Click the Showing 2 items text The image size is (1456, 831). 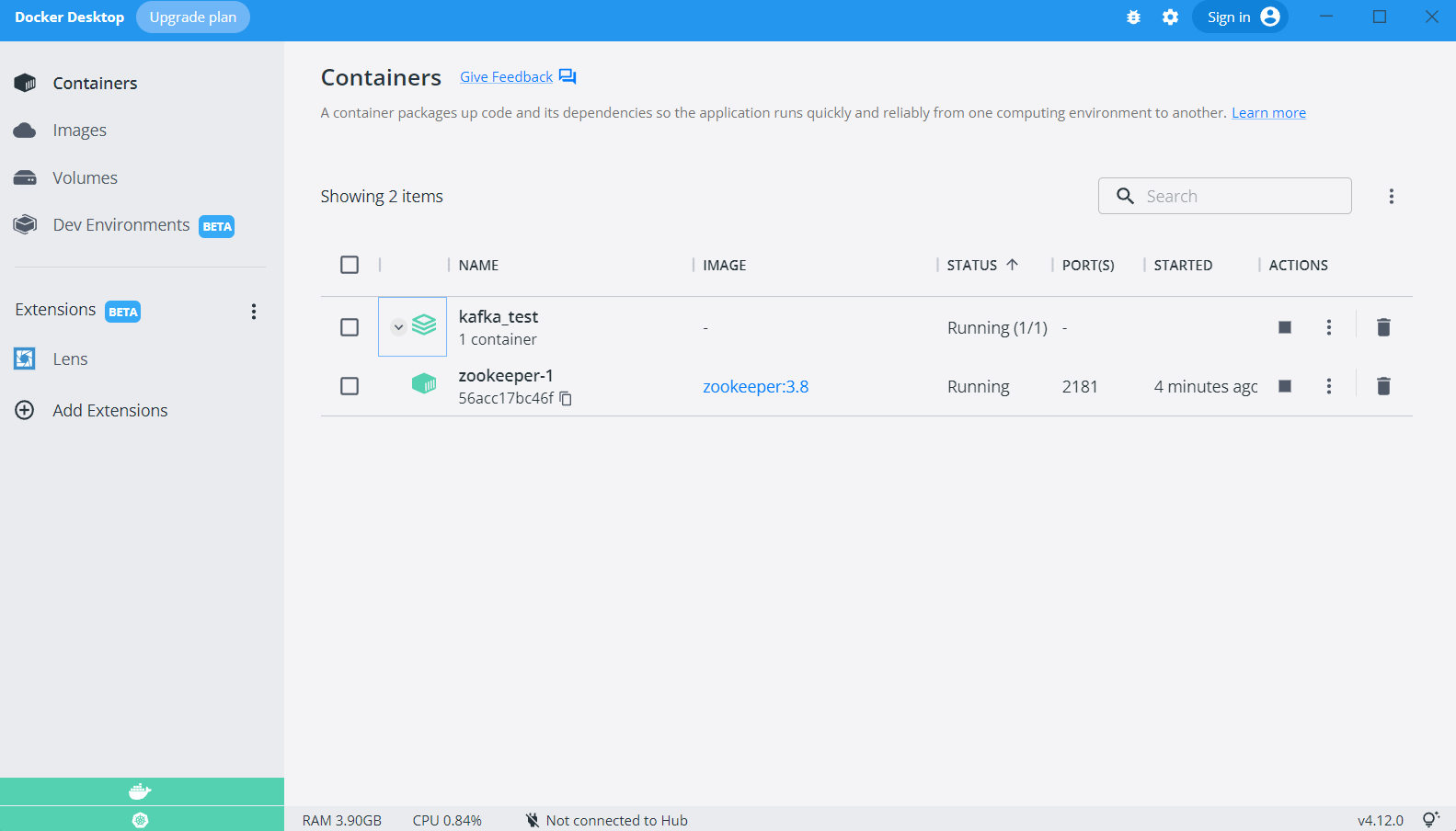[x=382, y=197]
